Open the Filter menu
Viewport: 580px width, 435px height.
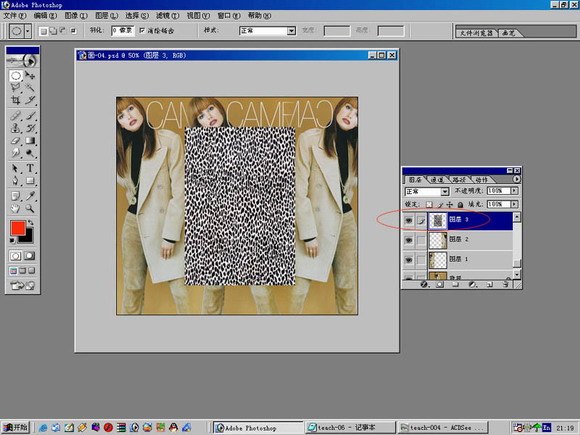[x=167, y=16]
